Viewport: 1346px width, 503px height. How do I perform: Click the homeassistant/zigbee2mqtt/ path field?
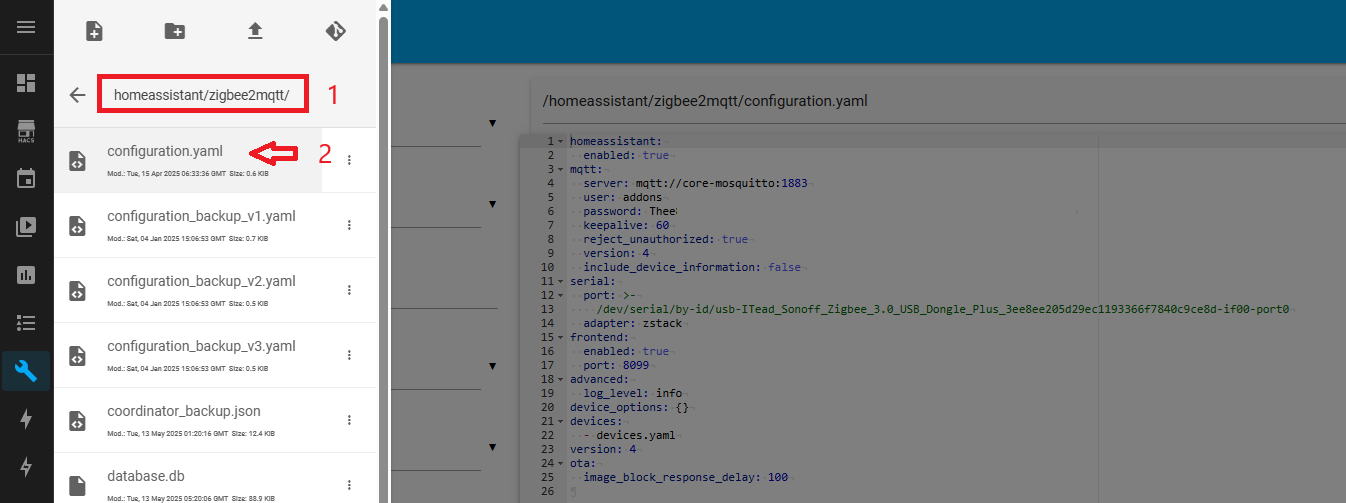click(x=202, y=95)
